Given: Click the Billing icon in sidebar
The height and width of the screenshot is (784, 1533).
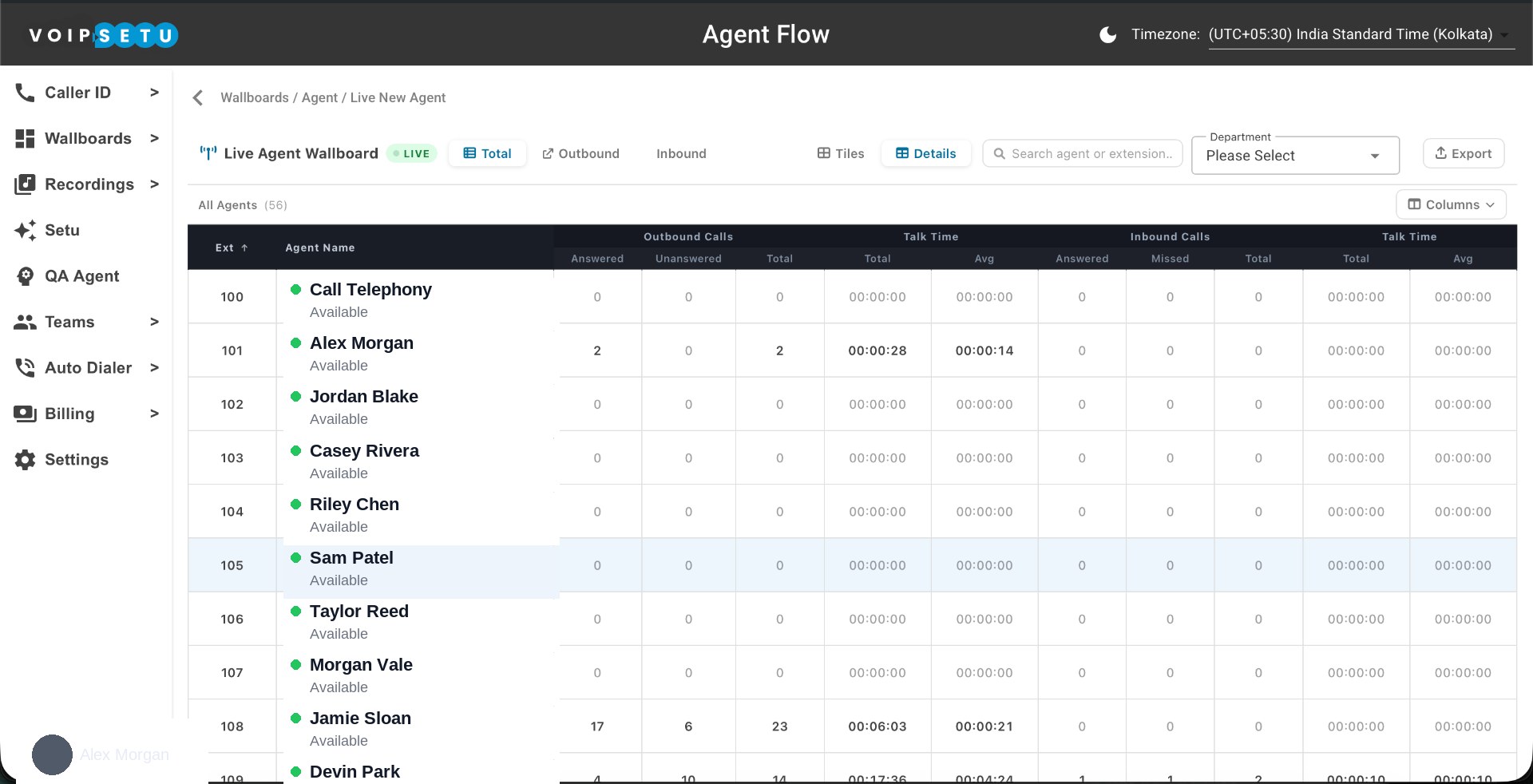Looking at the screenshot, I should [25, 414].
